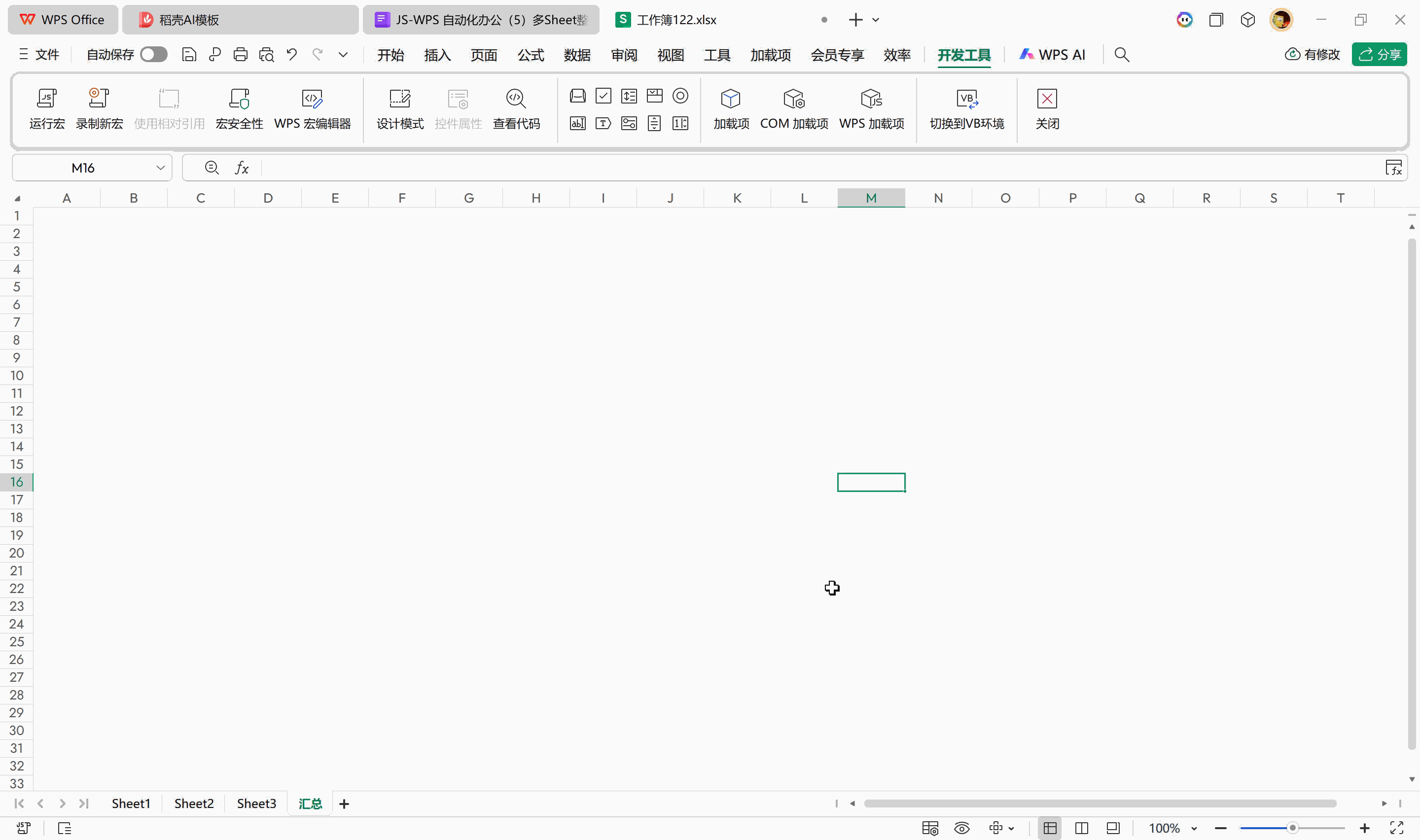Click the zoom slider handle
Viewport: 1420px width, 840px height.
pos(1292,828)
